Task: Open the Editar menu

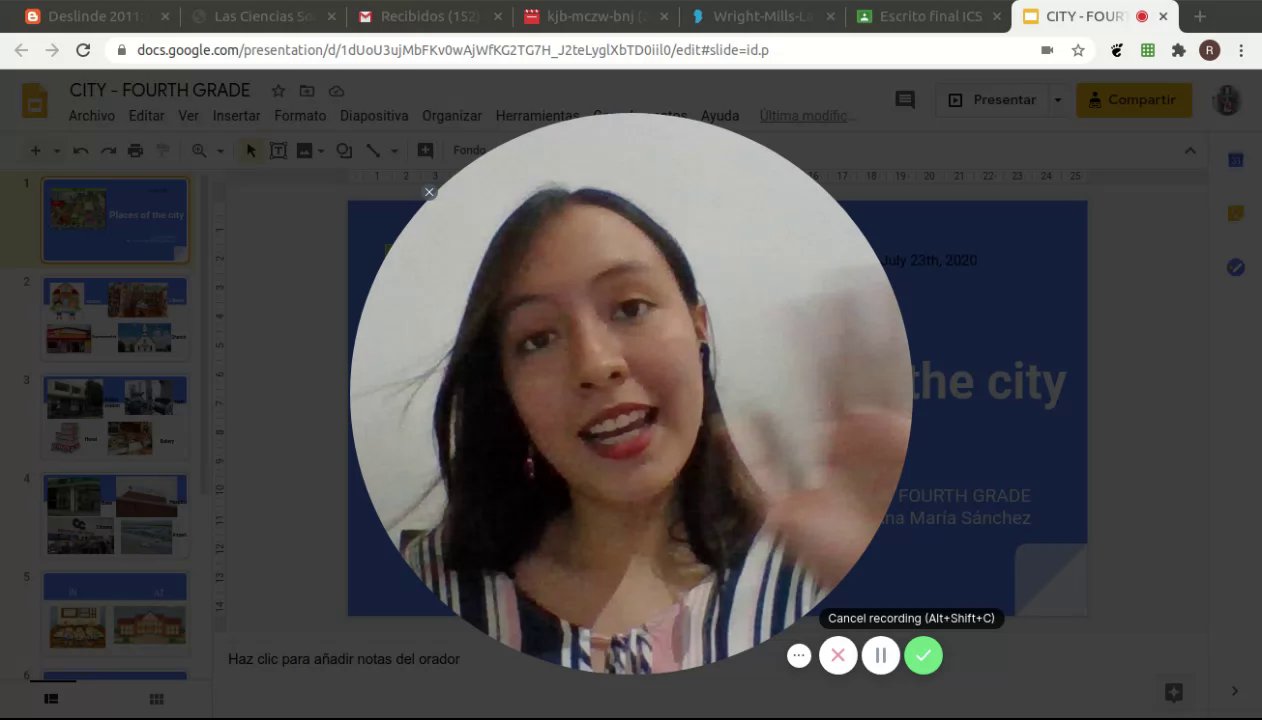Action: (x=146, y=116)
